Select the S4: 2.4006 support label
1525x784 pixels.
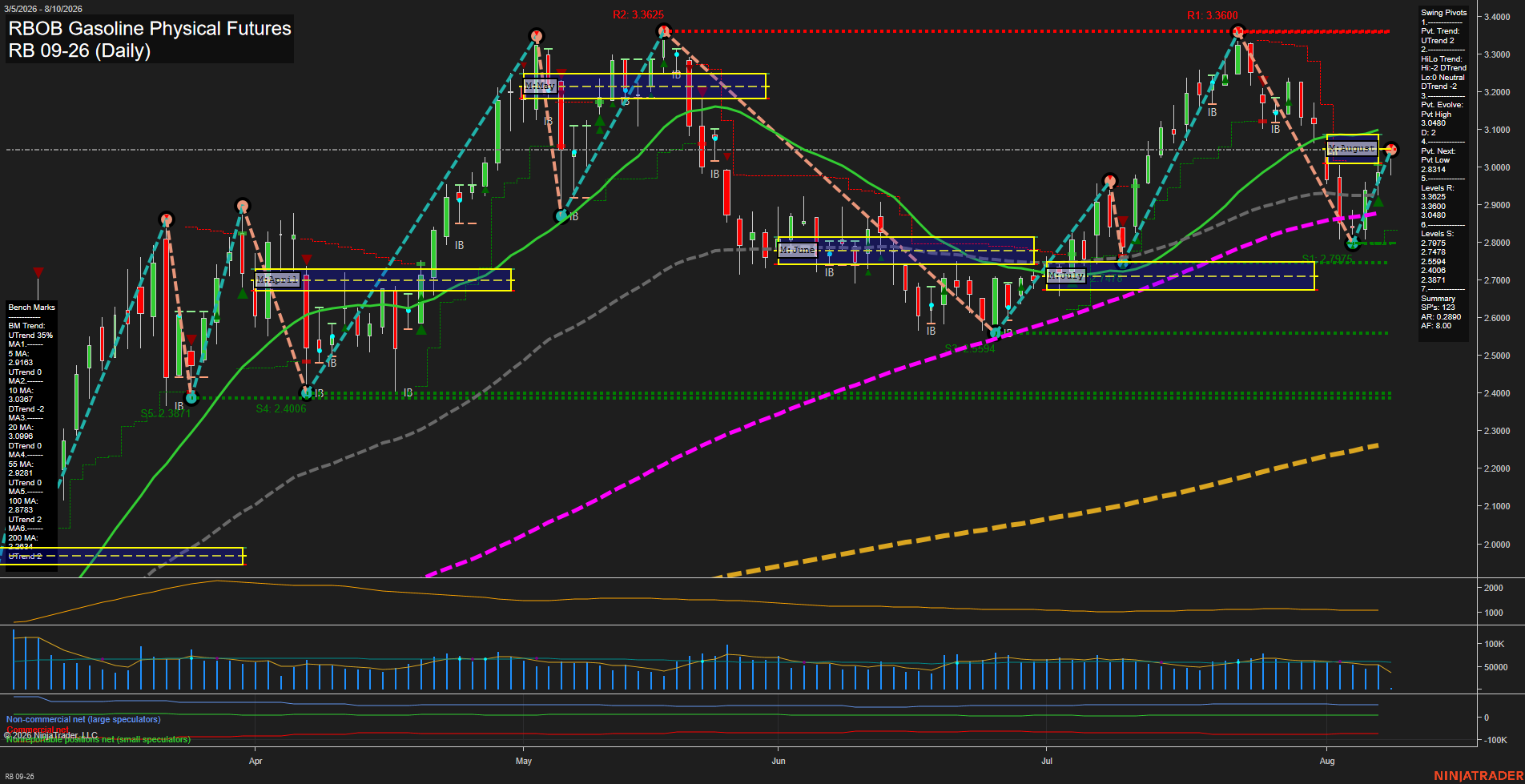point(281,409)
